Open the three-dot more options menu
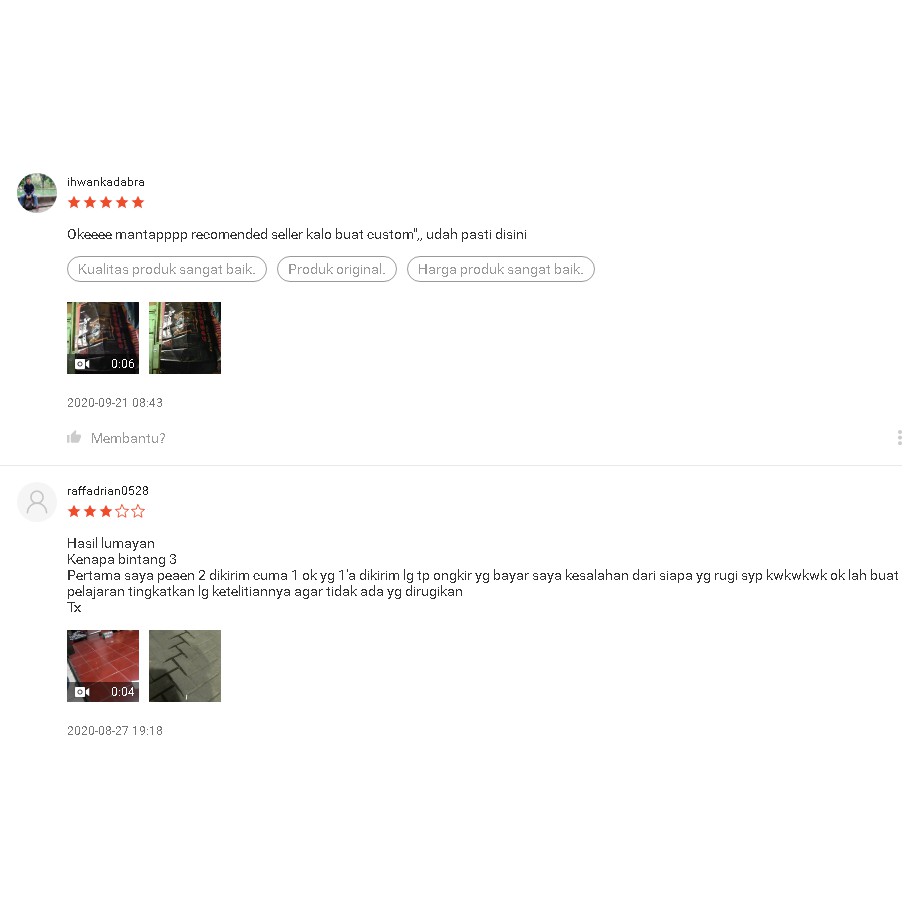This screenshot has width=915, height=915. point(899,438)
